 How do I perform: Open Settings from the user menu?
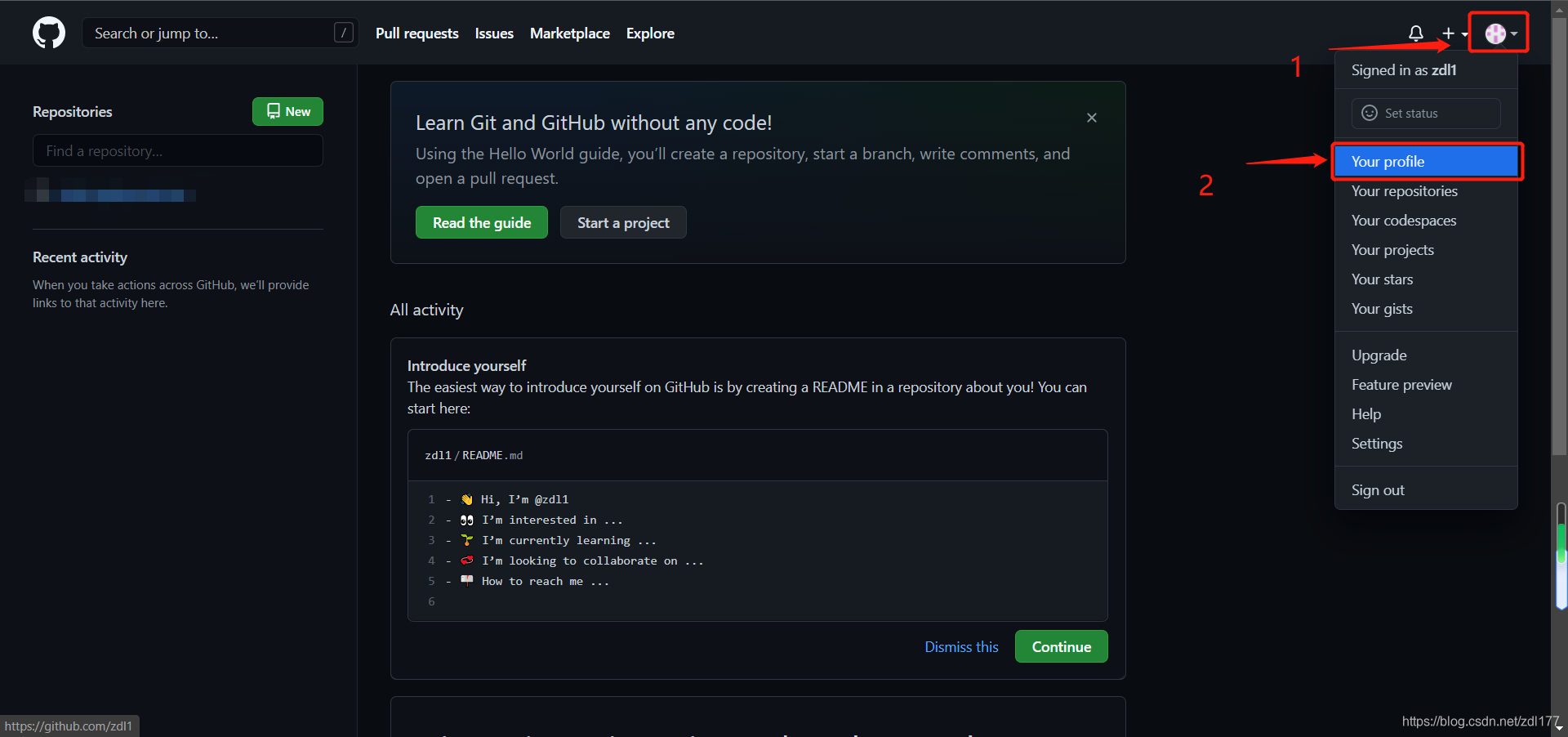coord(1426,444)
